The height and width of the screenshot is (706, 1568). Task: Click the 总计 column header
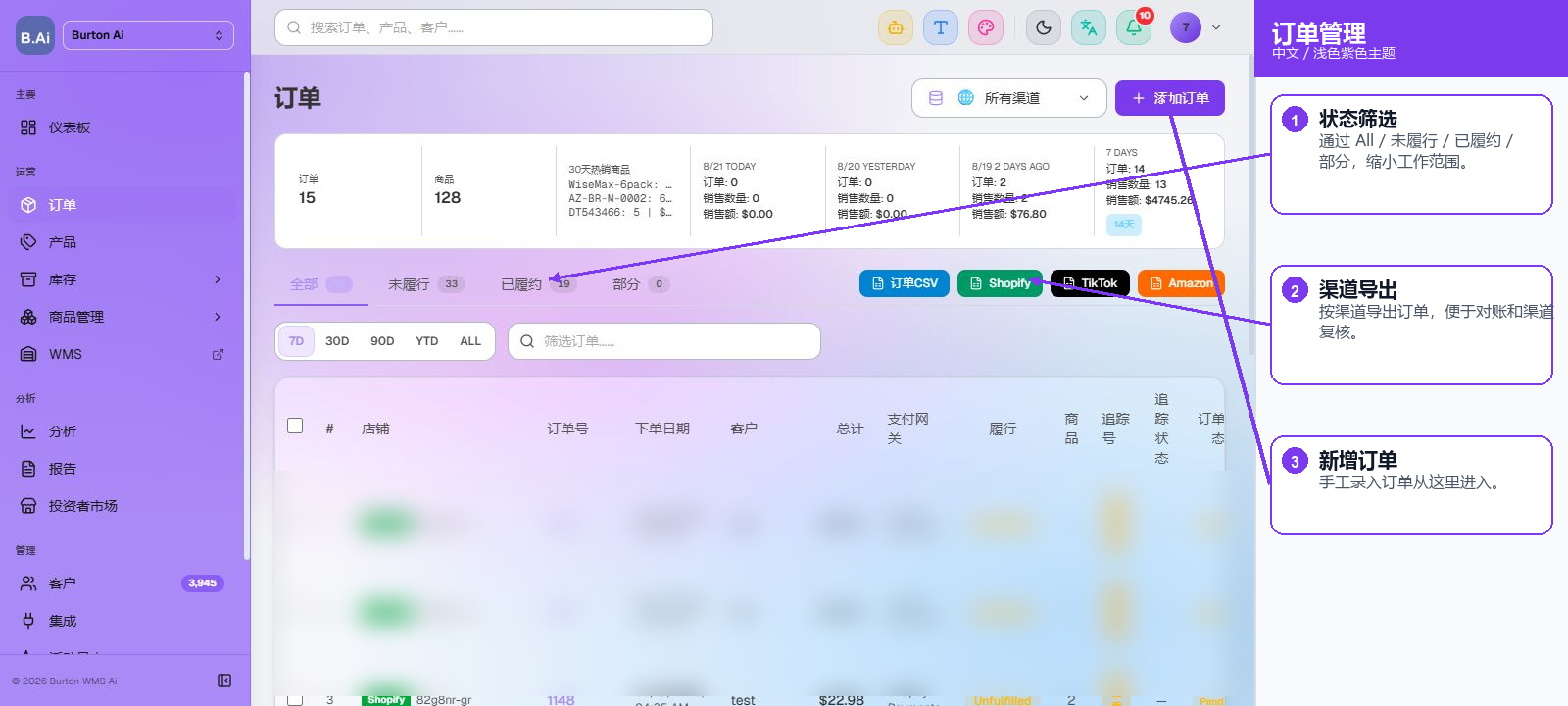[x=850, y=429]
